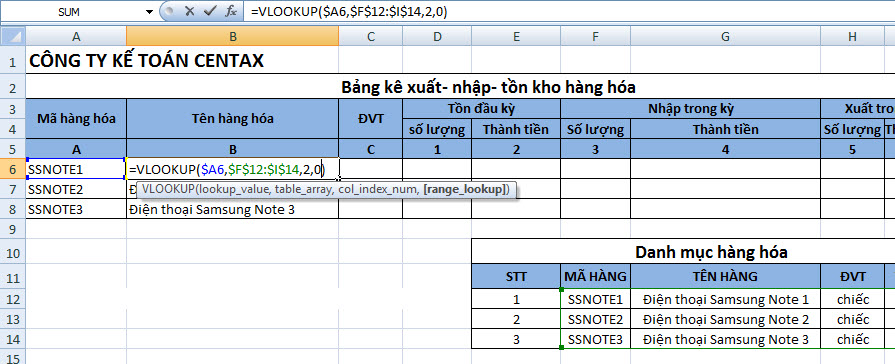Click chiếc unit cell in row 12
895x364 pixels.
pos(852,299)
